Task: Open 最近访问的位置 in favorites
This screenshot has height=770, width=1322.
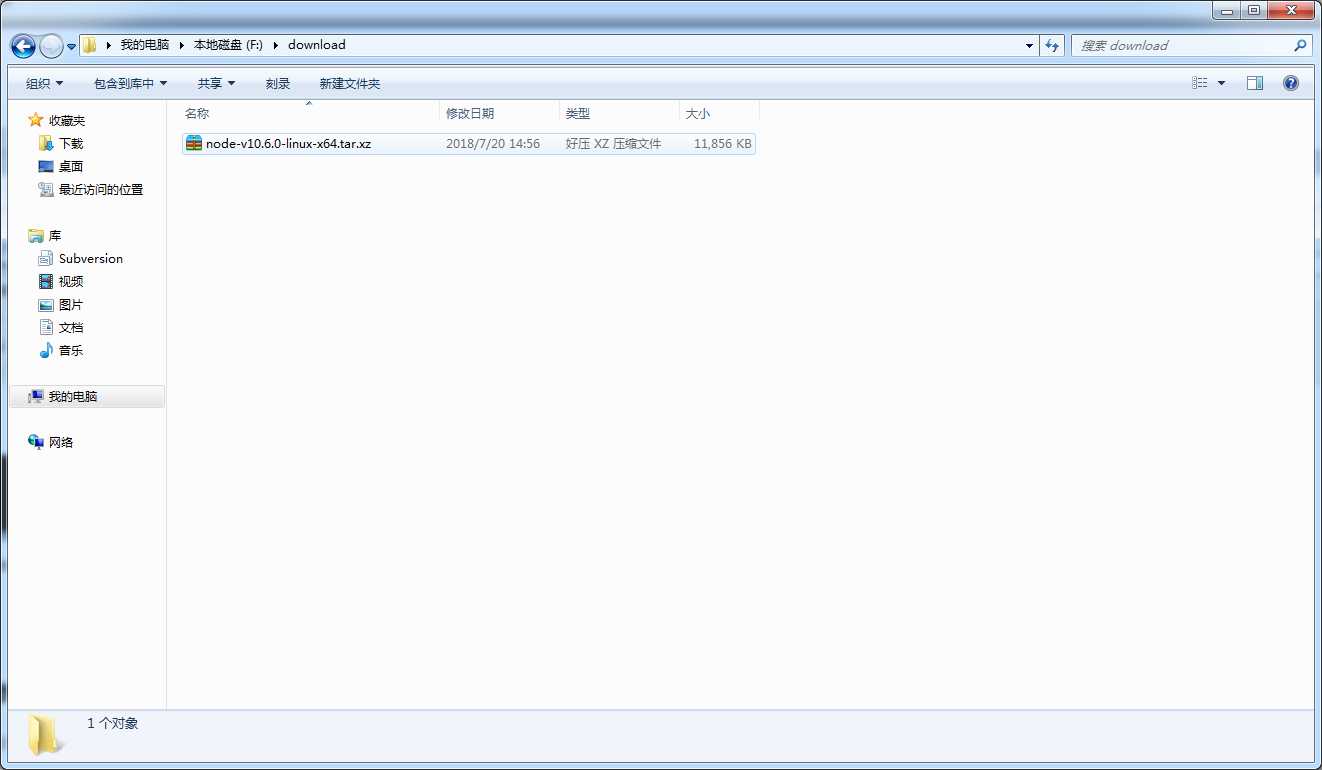Action: click(x=101, y=189)
